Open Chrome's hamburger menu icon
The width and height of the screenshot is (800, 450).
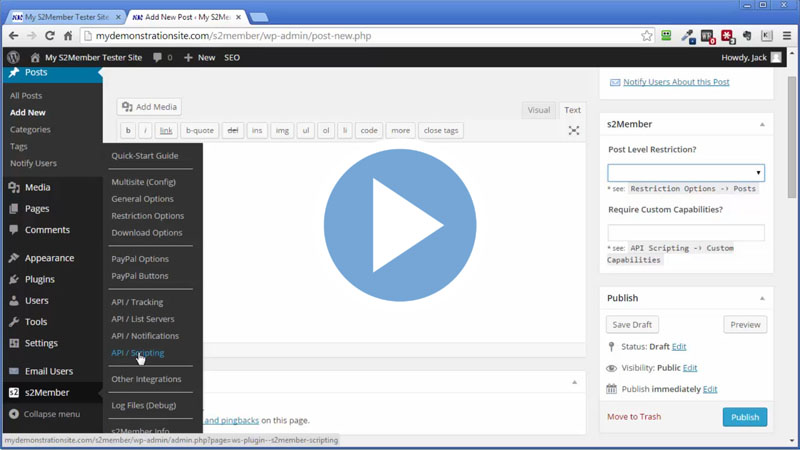tap(787, 36)
